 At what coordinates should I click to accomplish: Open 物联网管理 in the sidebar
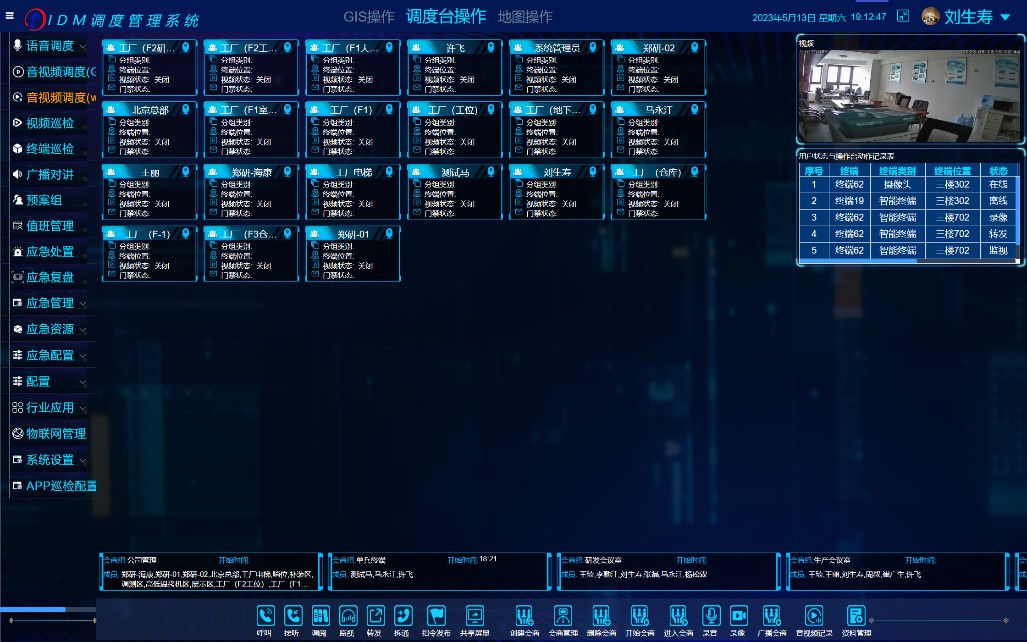(x=55, y=434)
